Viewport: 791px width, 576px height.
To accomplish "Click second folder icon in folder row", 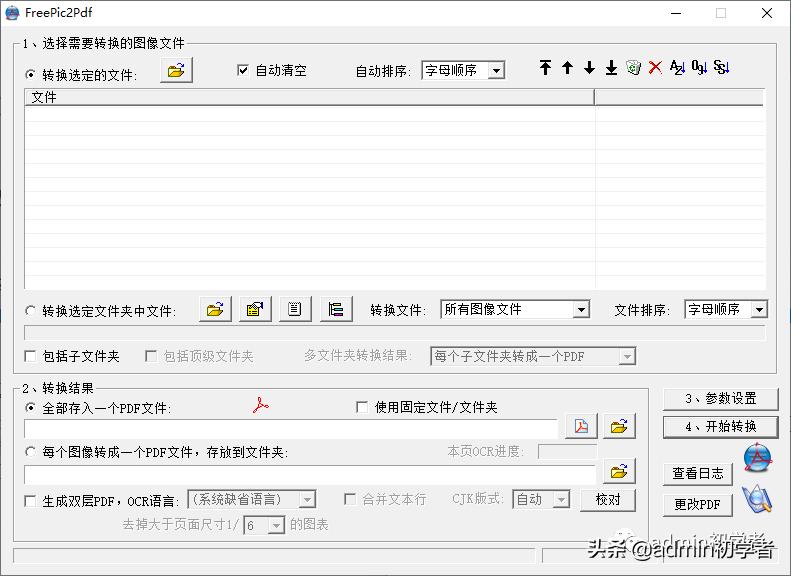I will [255, 309].
